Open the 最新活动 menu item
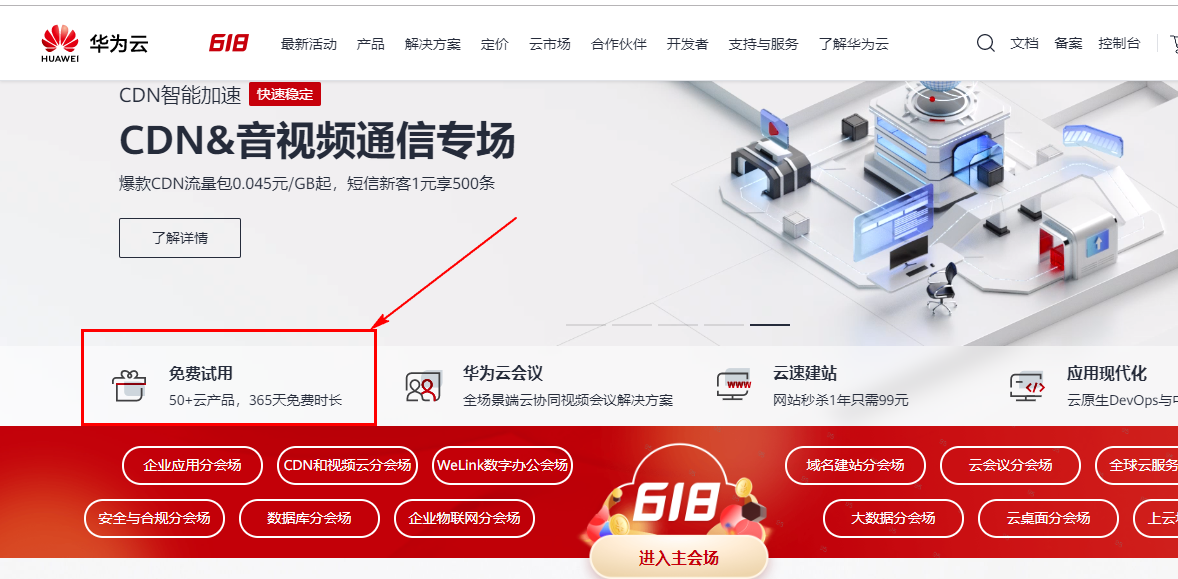 click(x=309, y=44)
